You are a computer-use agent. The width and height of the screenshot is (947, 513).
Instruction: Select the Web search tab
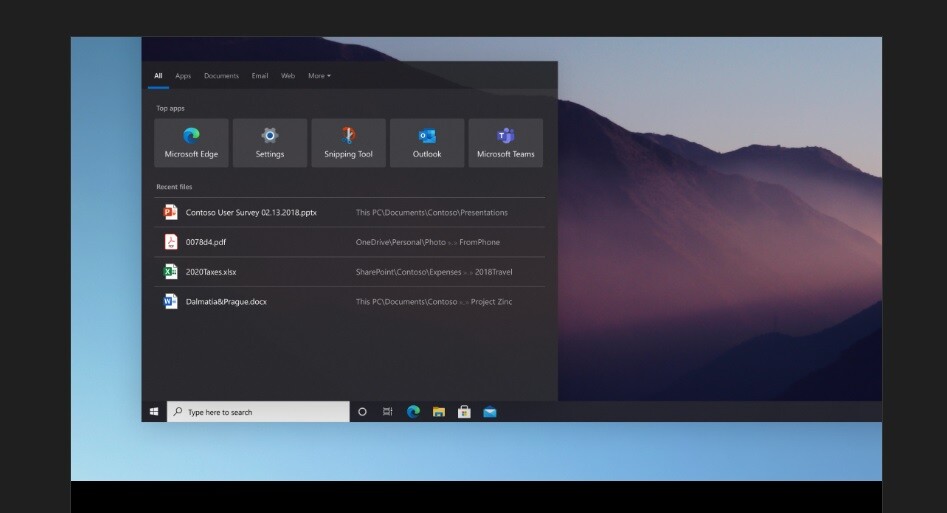tap(288, 76)
